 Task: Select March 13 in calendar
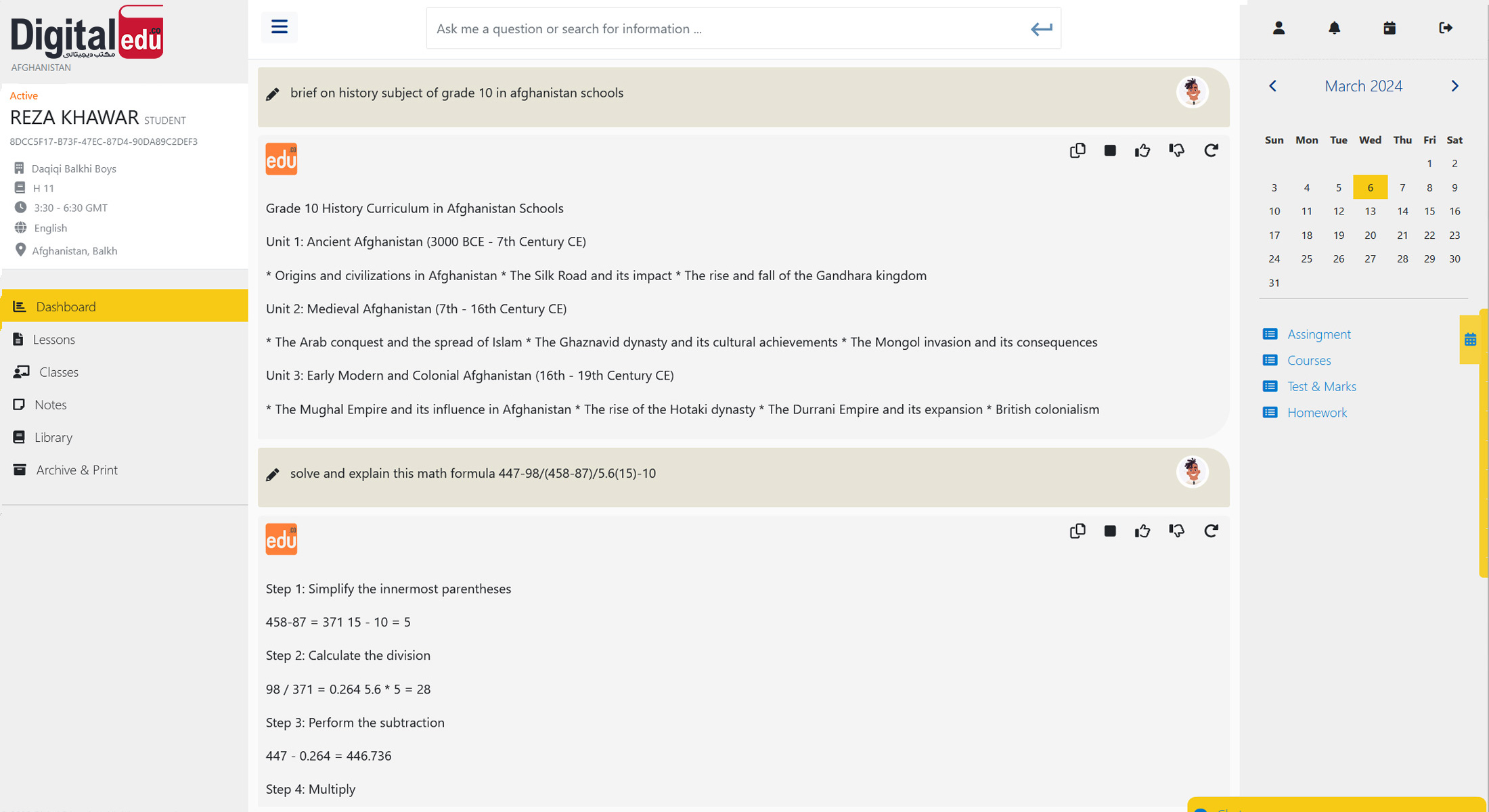click(x=1370, y=211)
